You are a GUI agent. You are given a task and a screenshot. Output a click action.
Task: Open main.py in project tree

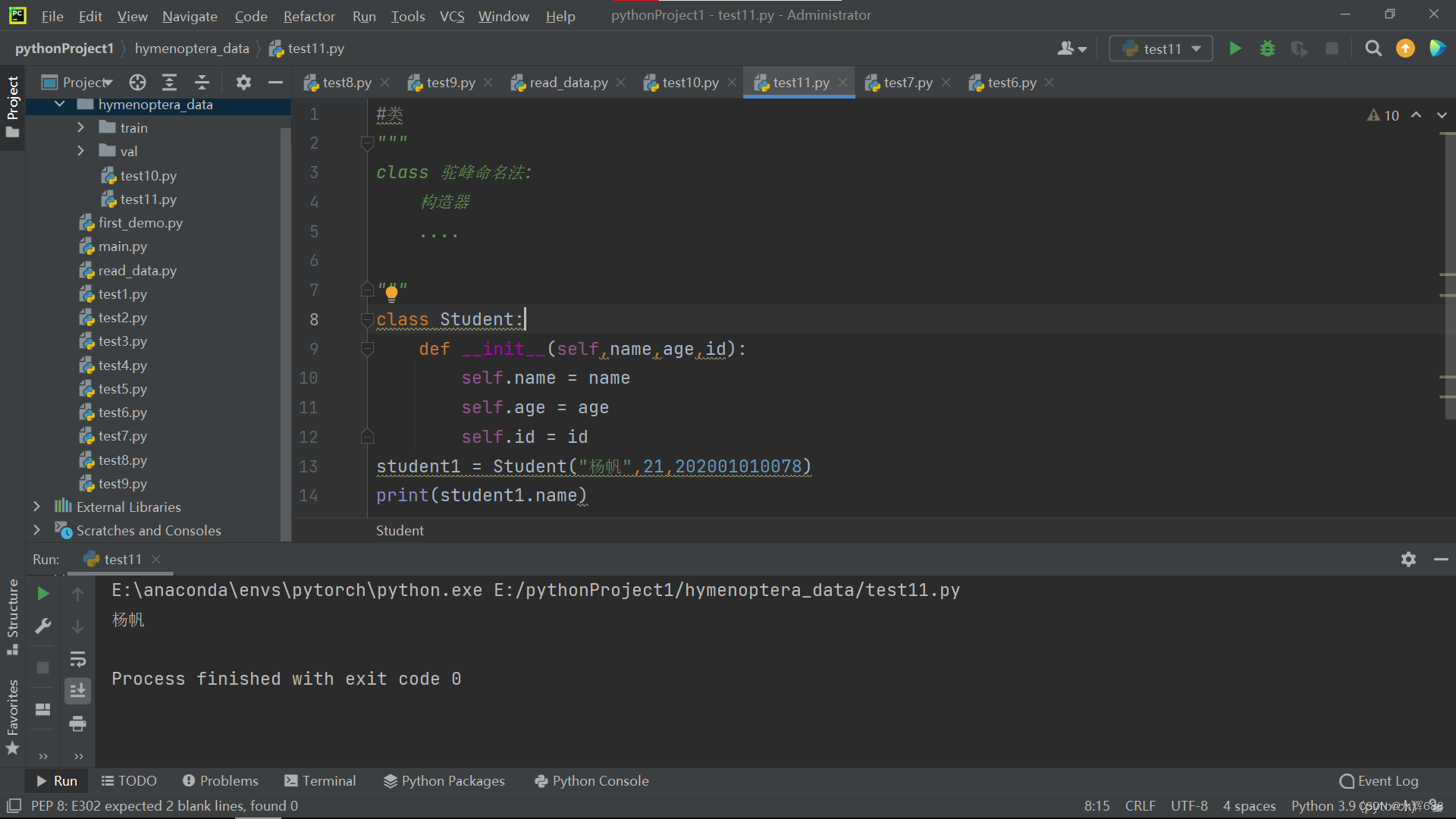pyautogui.click(x=122, y=246)
